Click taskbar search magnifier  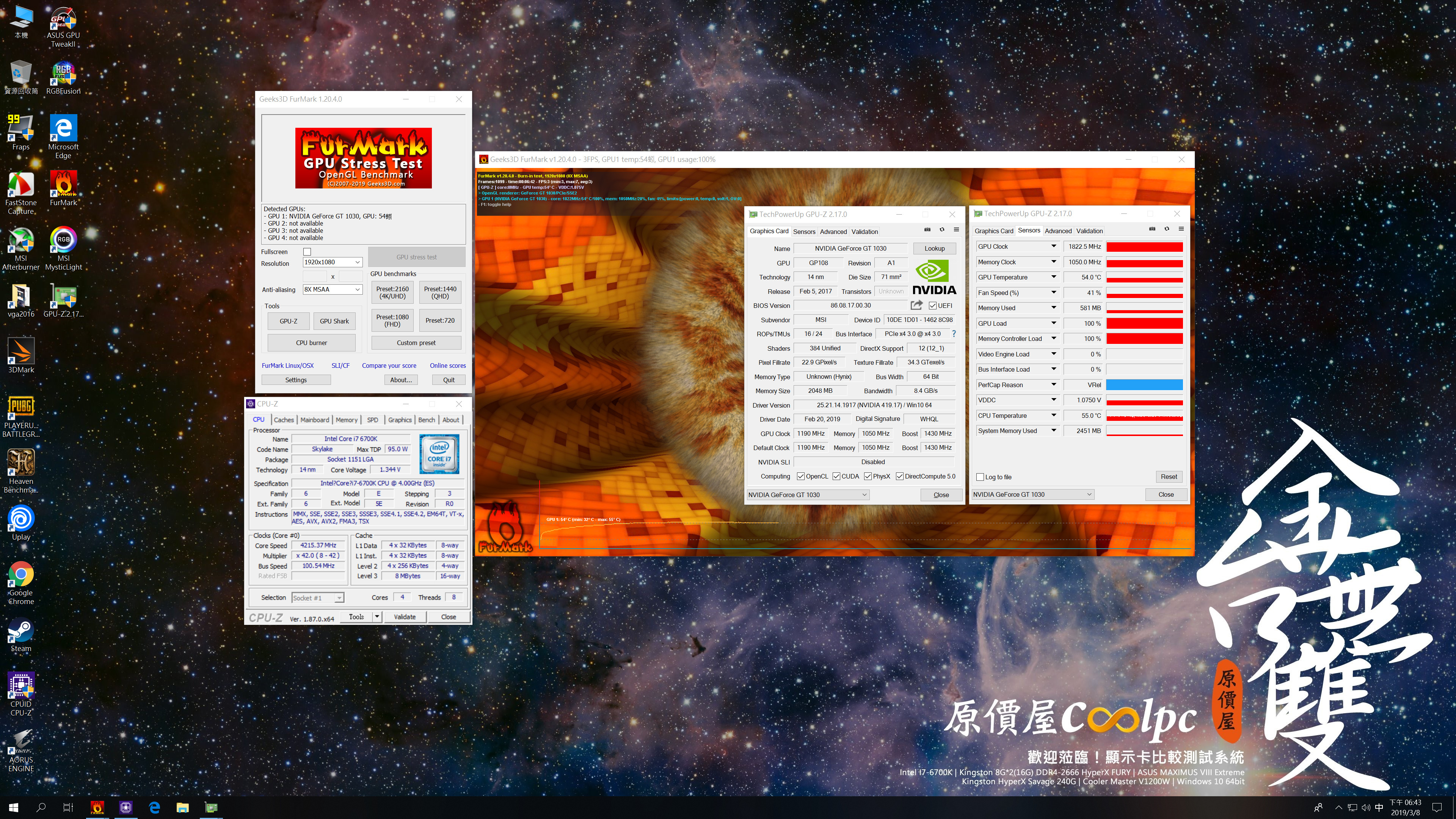pos(41,808)
